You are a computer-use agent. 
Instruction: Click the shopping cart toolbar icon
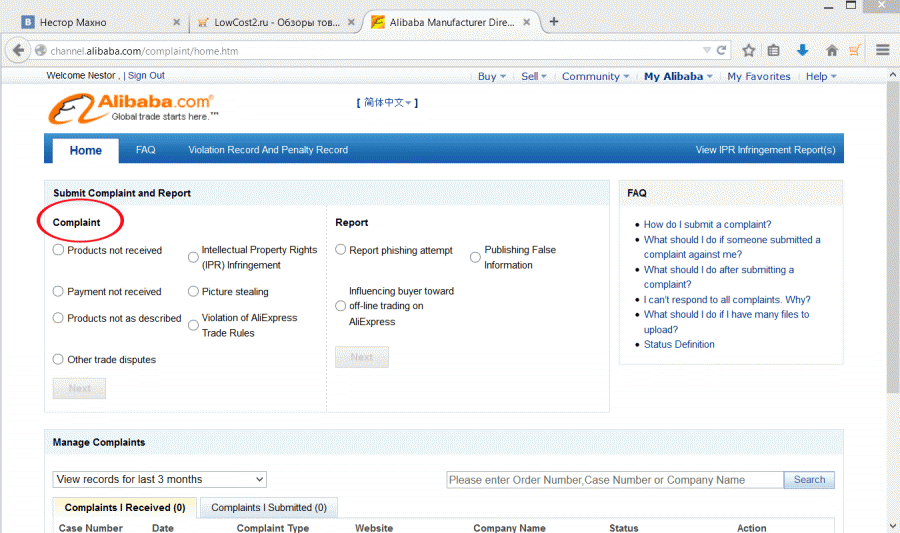click(855, 50)
